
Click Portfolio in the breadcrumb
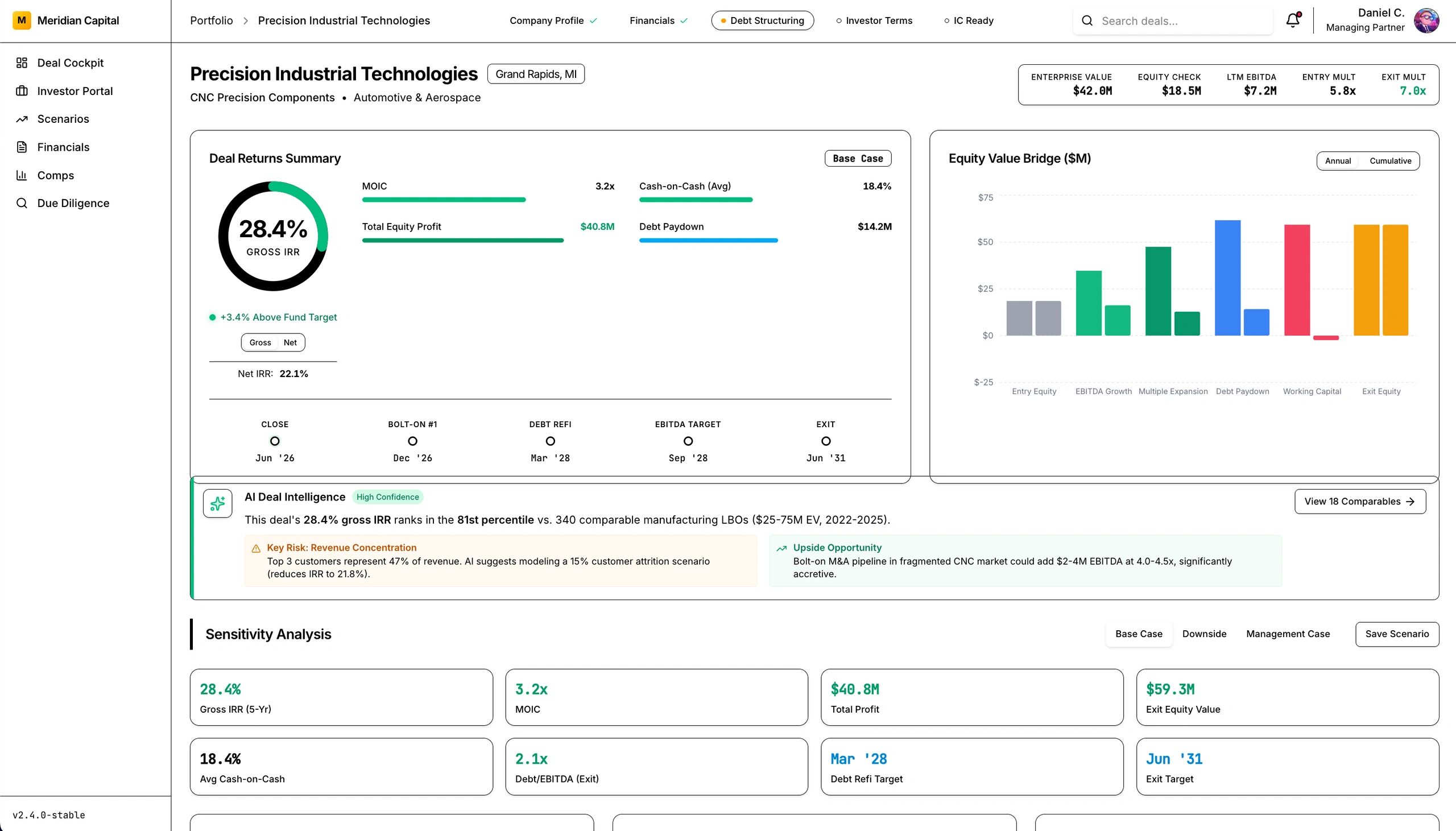coord(211,20)
